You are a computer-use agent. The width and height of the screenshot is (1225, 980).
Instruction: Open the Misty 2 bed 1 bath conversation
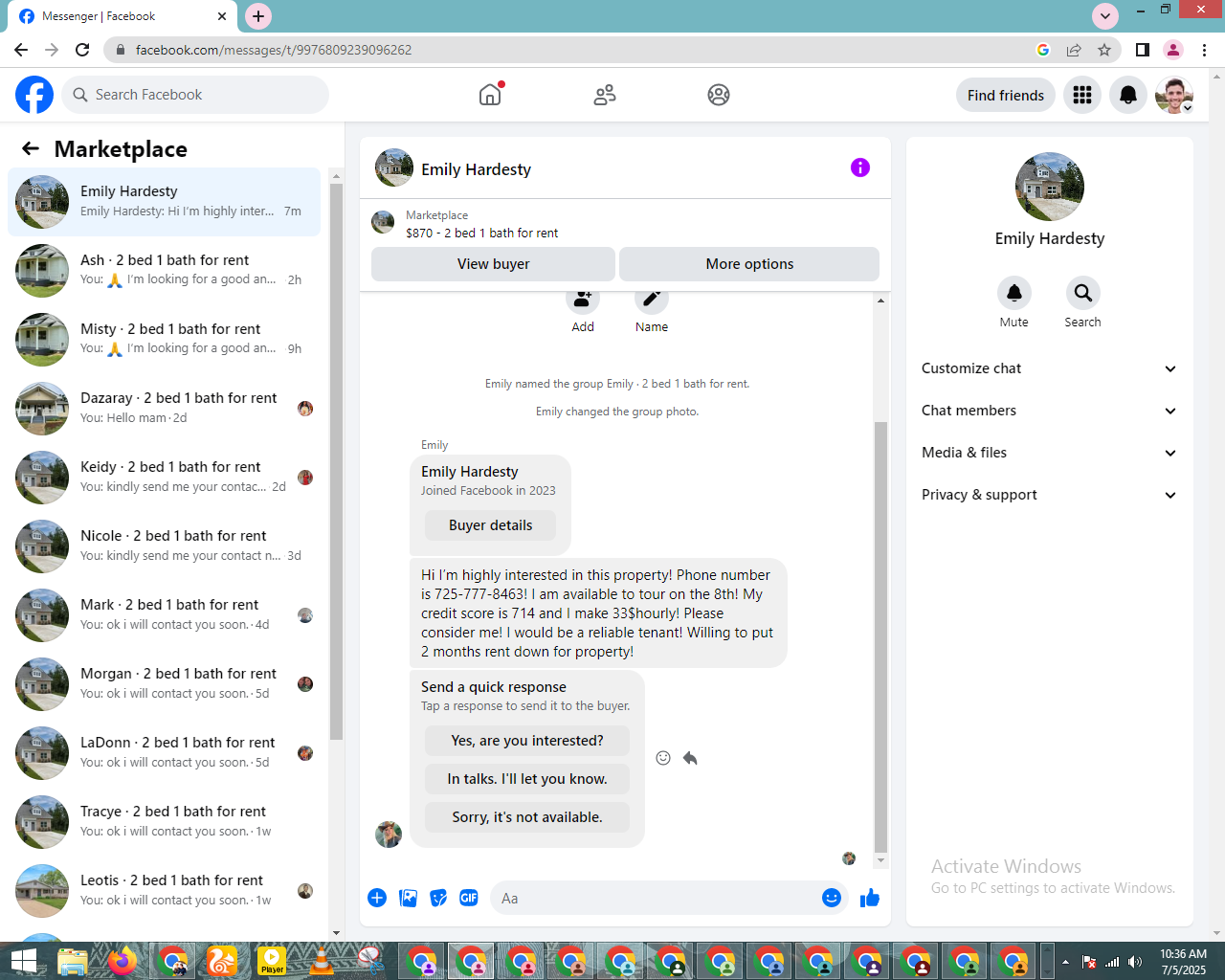(165, 340)
